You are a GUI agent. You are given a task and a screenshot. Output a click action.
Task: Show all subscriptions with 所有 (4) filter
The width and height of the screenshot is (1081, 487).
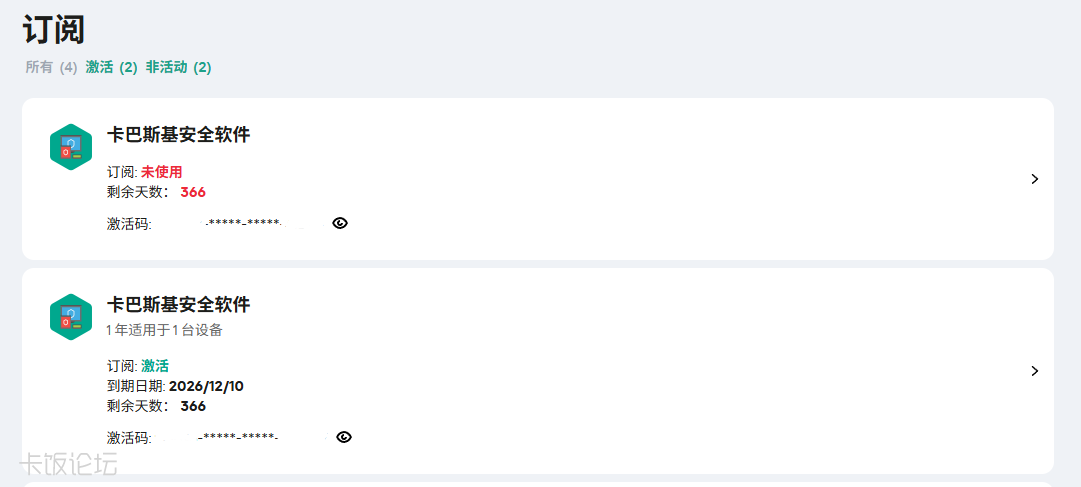51,68
